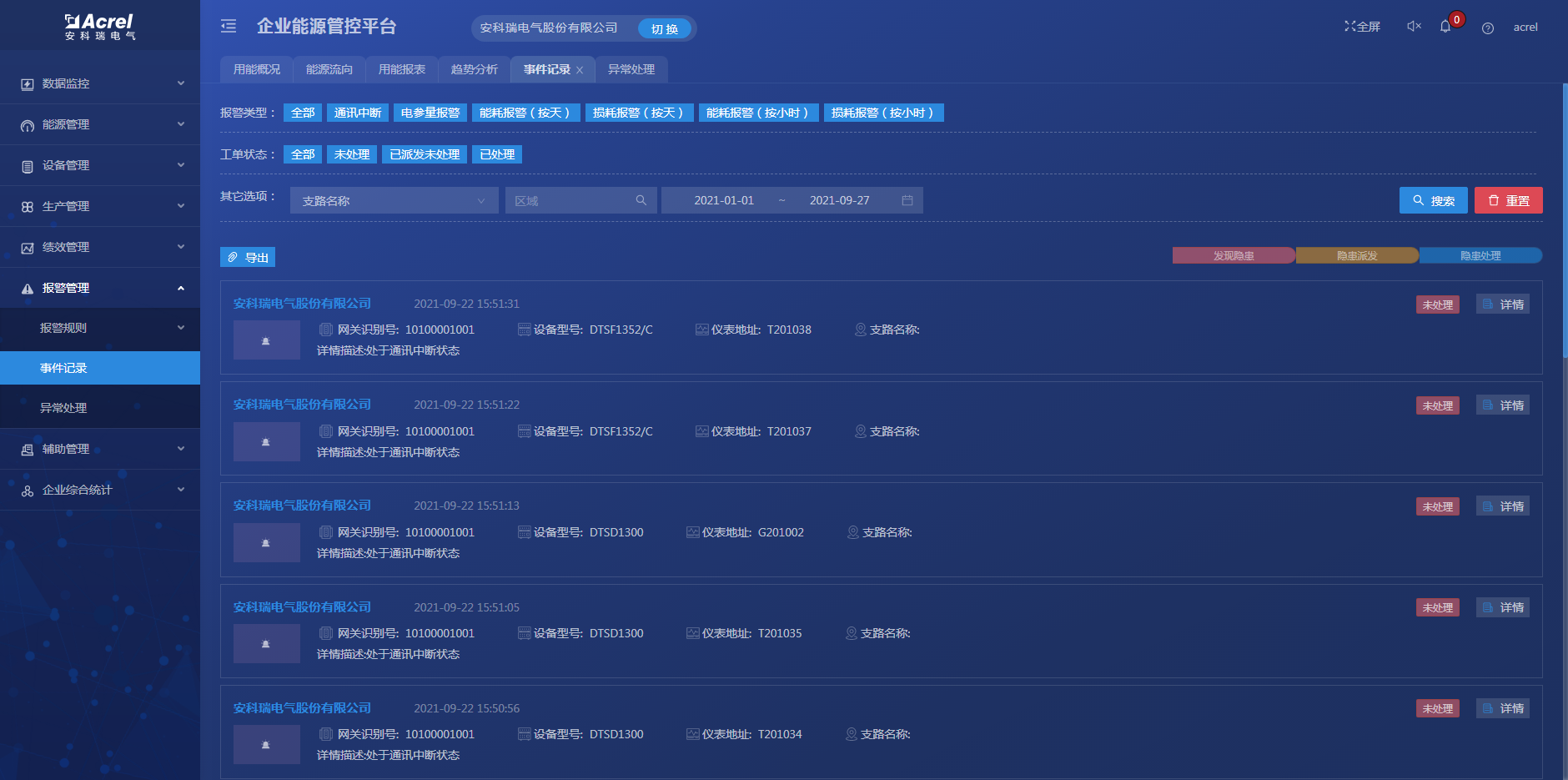Image resolution: width=1568 pixels, height=780 pixels.
Task: Open the 支路名称 dropdown
Action: click(x=394, y=200)
